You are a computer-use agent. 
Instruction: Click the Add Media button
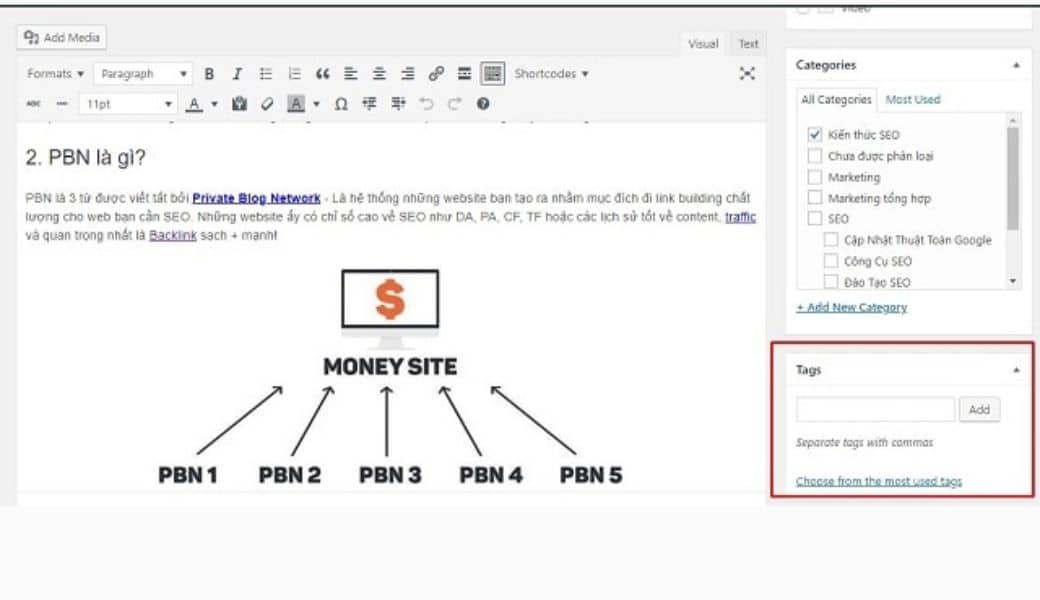click(62, 37)
